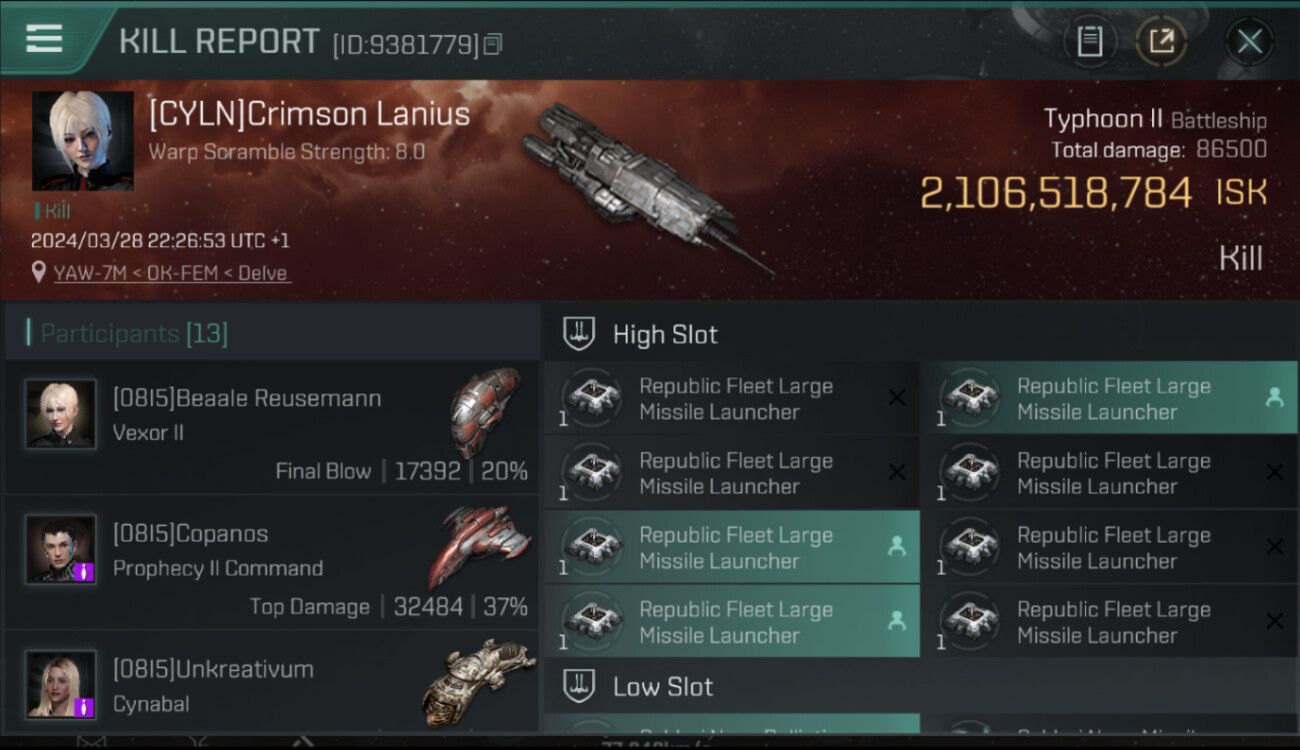Open the hamburger menu icon
1300x750 pixels.
pyautogui.click(x=44, y=39)
